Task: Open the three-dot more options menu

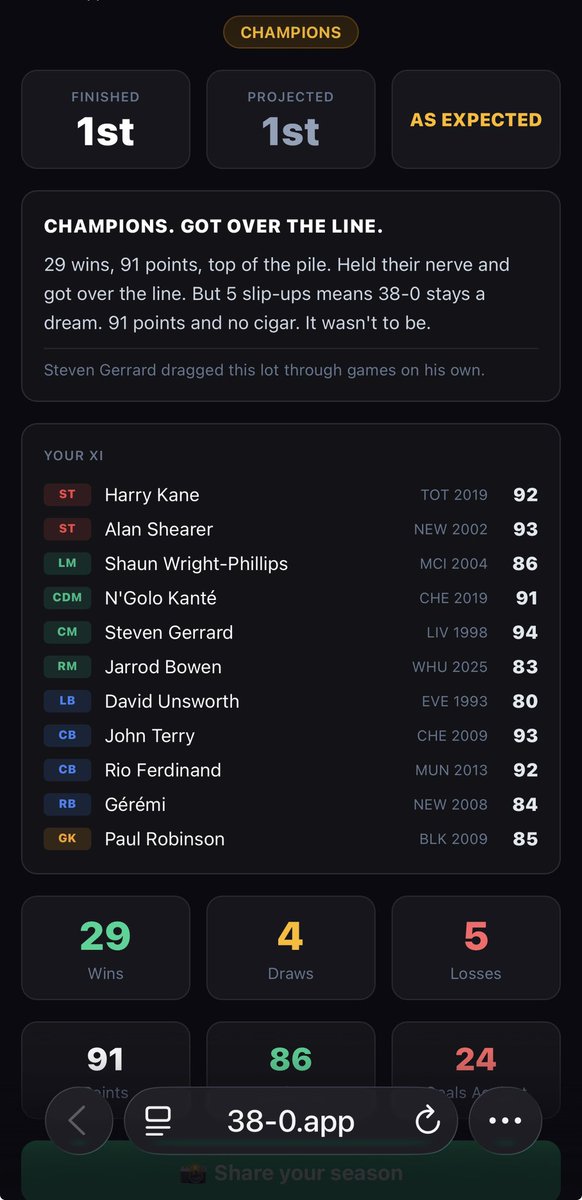Action: [x=505, y=1121]
